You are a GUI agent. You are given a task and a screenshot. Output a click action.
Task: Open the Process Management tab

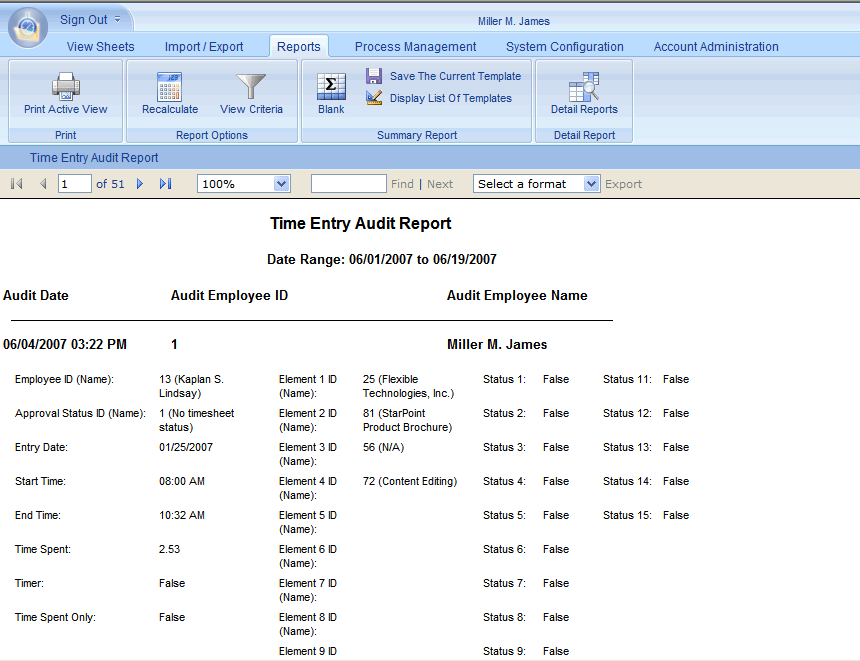tap(415, 47)
